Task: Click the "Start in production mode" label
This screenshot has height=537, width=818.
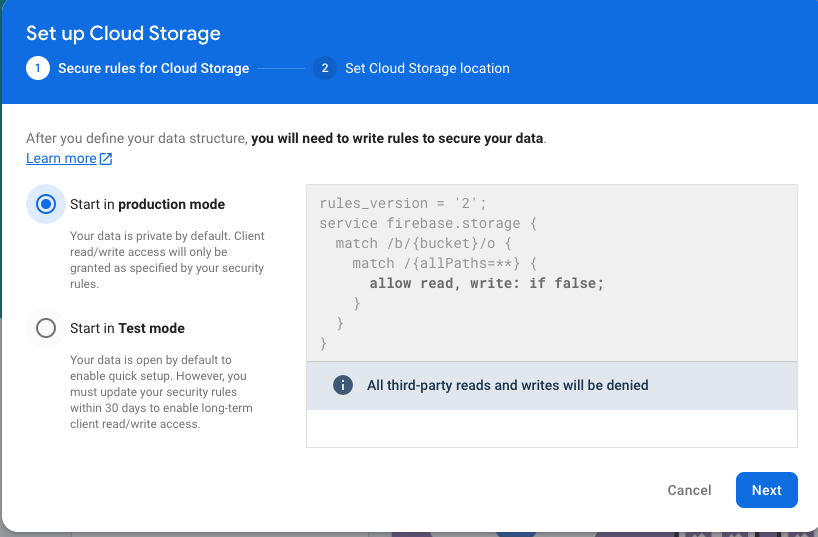Action: [147, 204]
